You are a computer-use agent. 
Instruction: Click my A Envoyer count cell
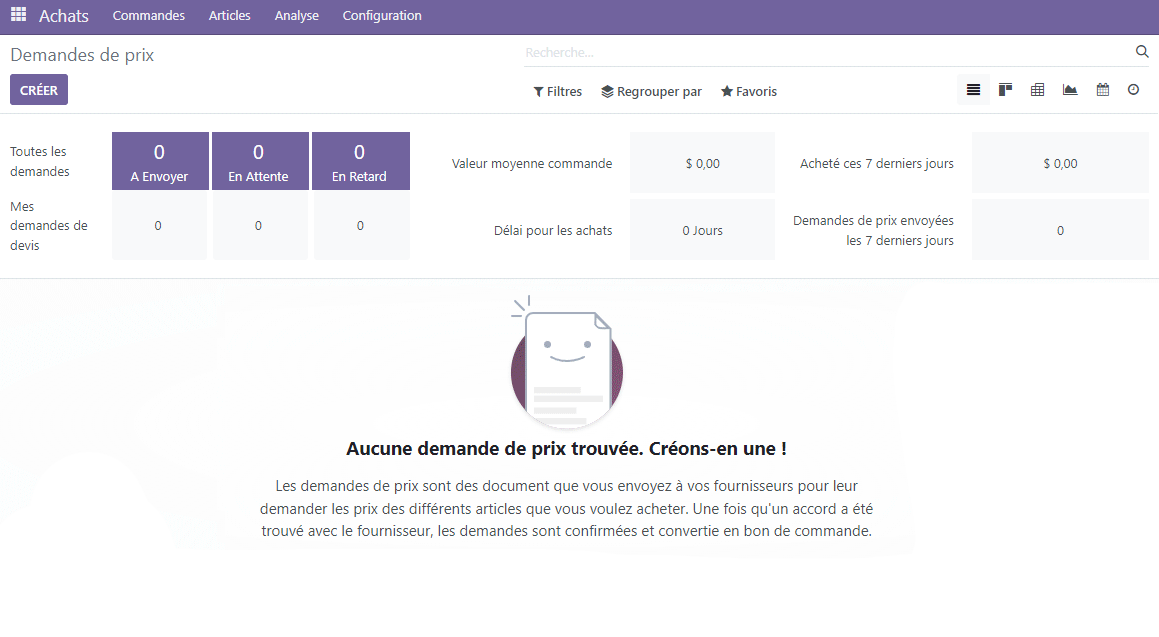tap(160, 225)
